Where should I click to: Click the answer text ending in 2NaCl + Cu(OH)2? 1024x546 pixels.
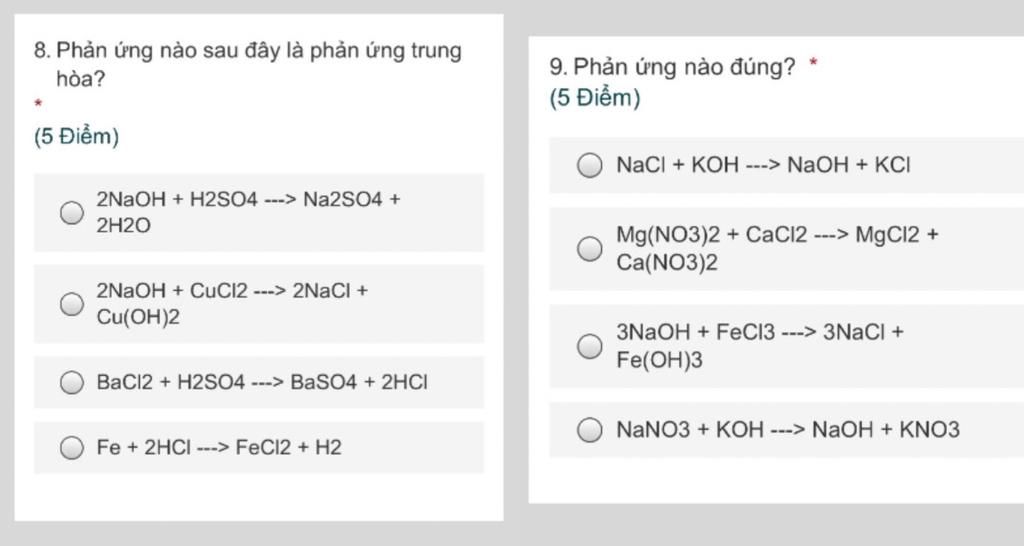coord(232,304)
